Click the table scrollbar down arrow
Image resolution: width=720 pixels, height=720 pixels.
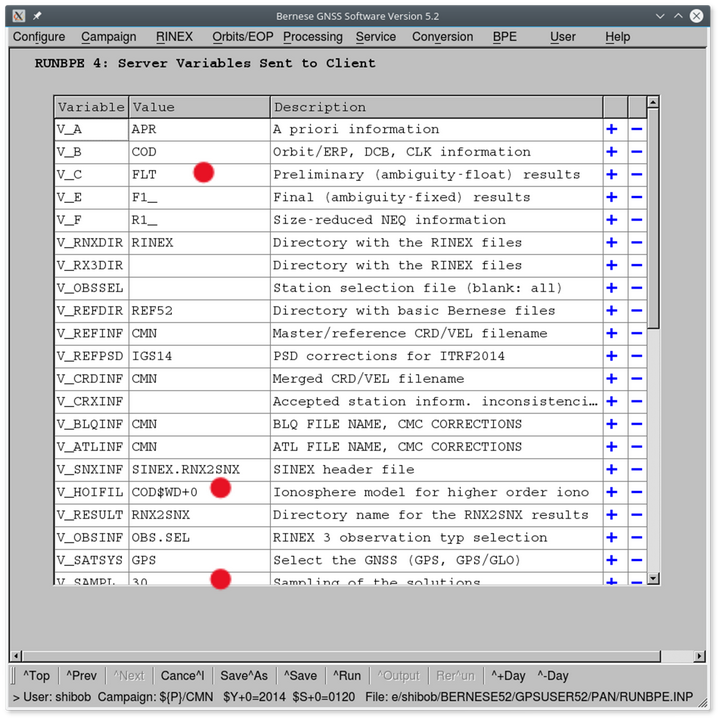point(653,578)
